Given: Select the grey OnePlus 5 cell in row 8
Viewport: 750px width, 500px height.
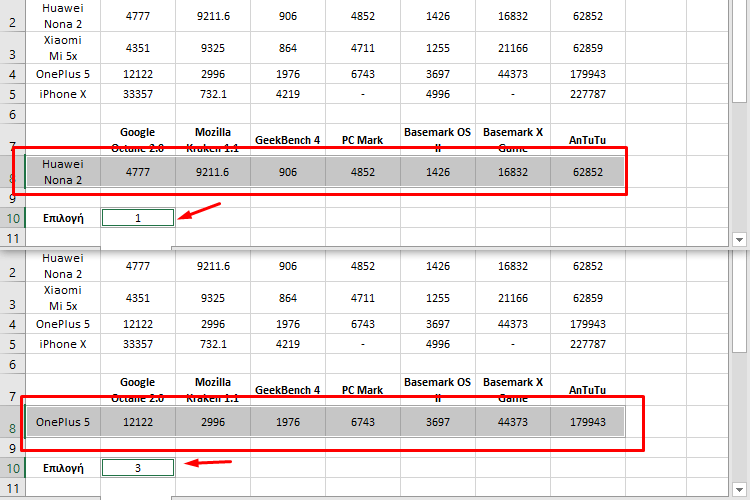Looking at the screenshot, I should pos(63,422).
